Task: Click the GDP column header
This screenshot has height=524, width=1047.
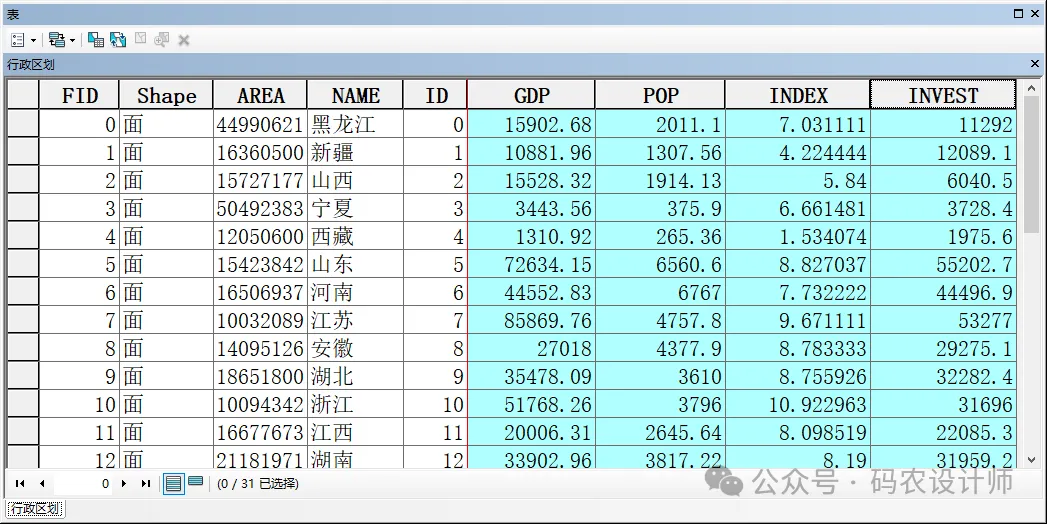Action: [531, 96]
